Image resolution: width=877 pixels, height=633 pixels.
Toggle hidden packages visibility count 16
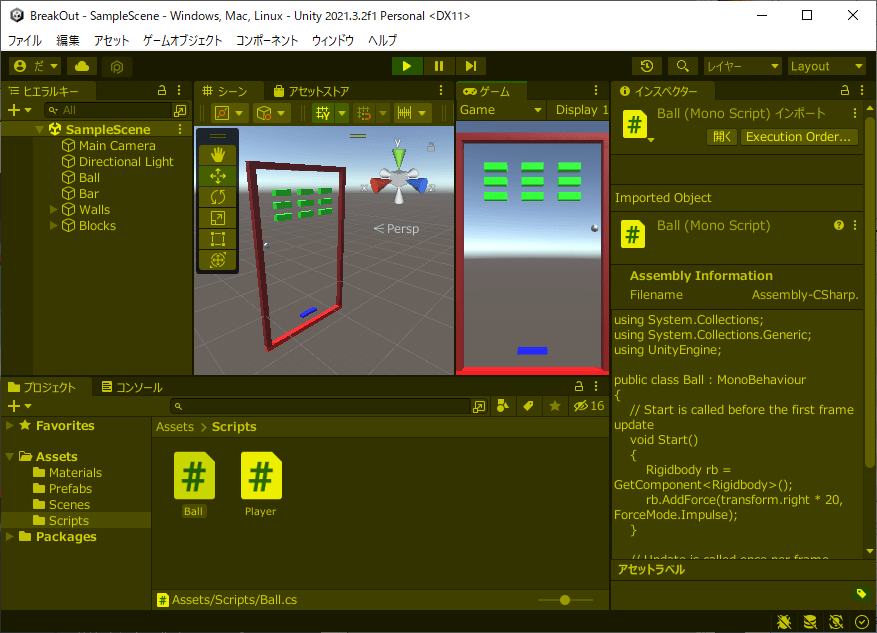589,406
